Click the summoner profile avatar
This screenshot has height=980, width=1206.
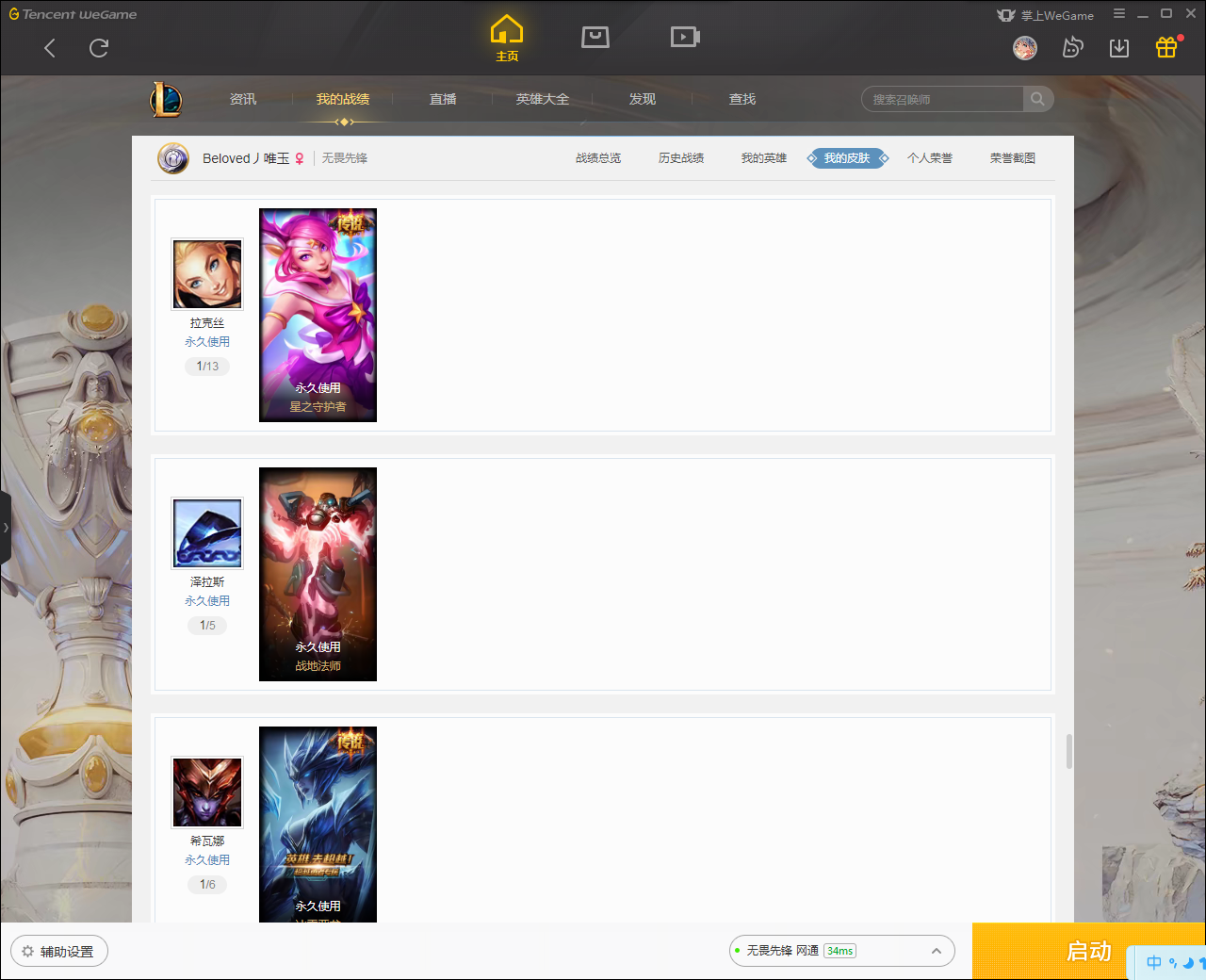click(173, 158)
